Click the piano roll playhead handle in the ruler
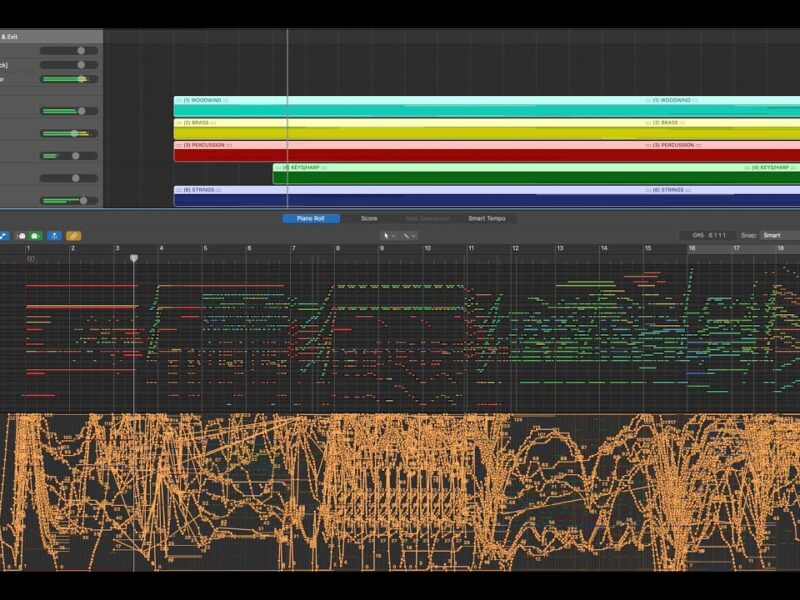 click(x=134, y=258)
